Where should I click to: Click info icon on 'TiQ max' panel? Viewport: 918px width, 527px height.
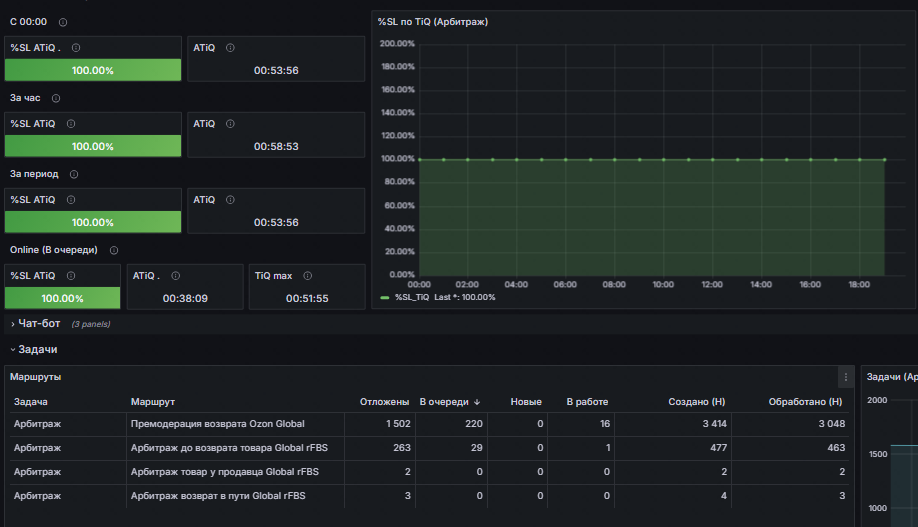pos(307,276)
